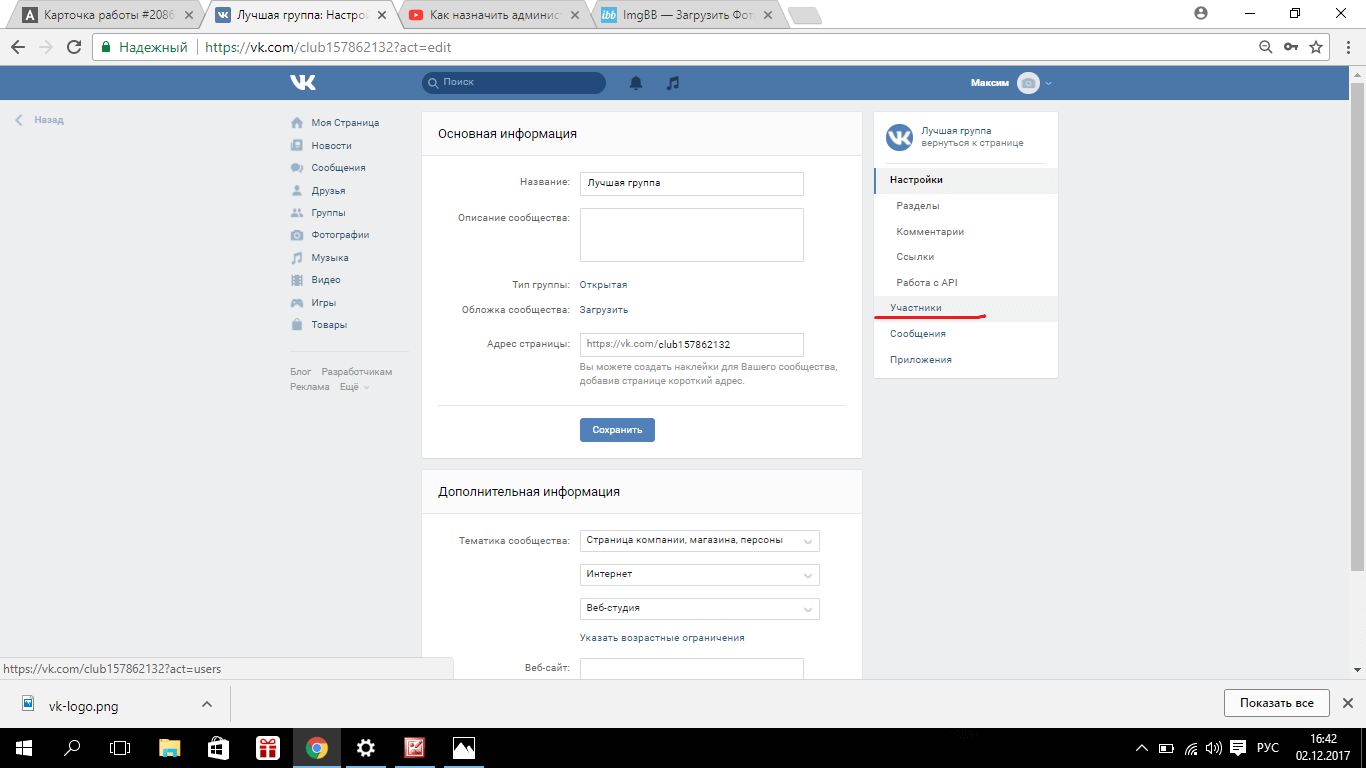Image resolution: width=1366 pixels, height=768 pixels.
Task: Open vk-logo.png download options arrow
Action: click(x=207, y=704)
